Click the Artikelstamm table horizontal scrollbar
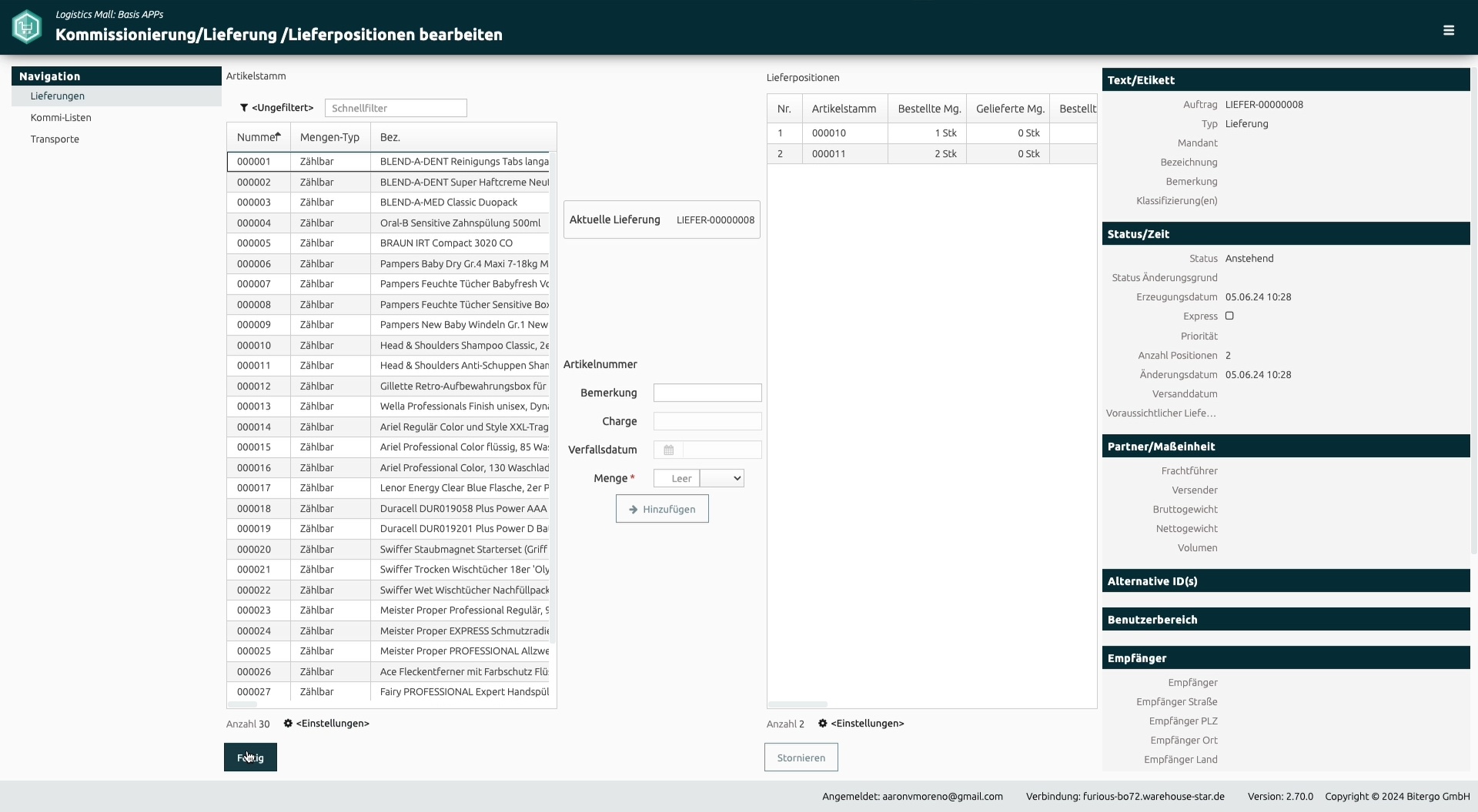 [x=242, y=704]
